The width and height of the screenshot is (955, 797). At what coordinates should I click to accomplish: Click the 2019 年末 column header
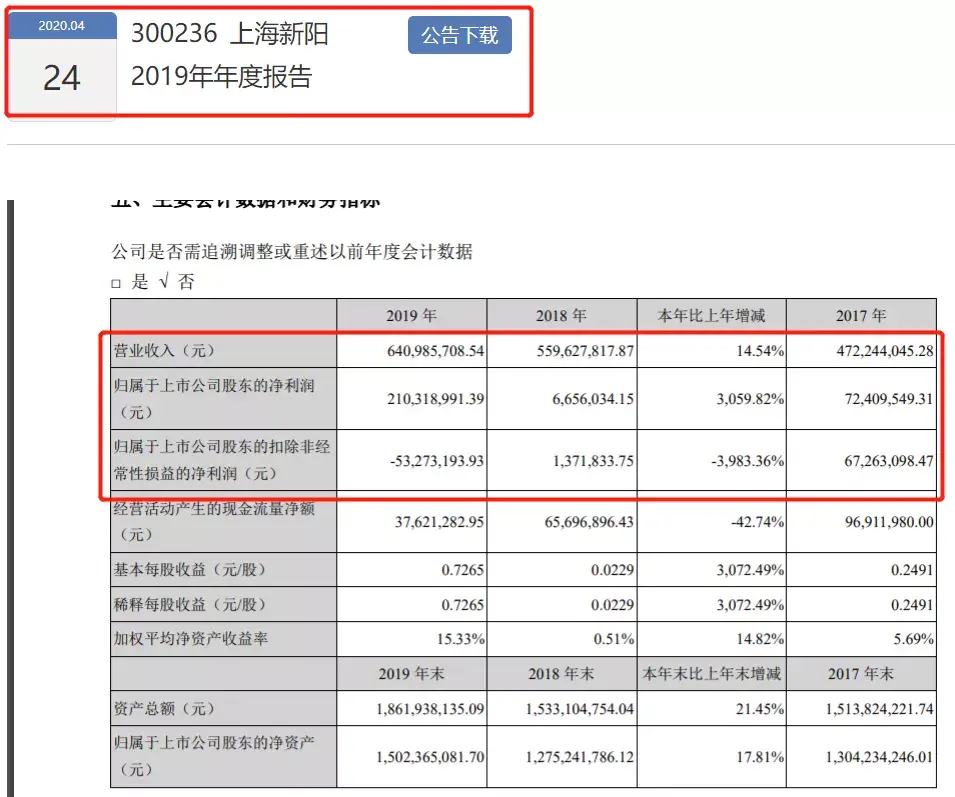tap(412, 673)
